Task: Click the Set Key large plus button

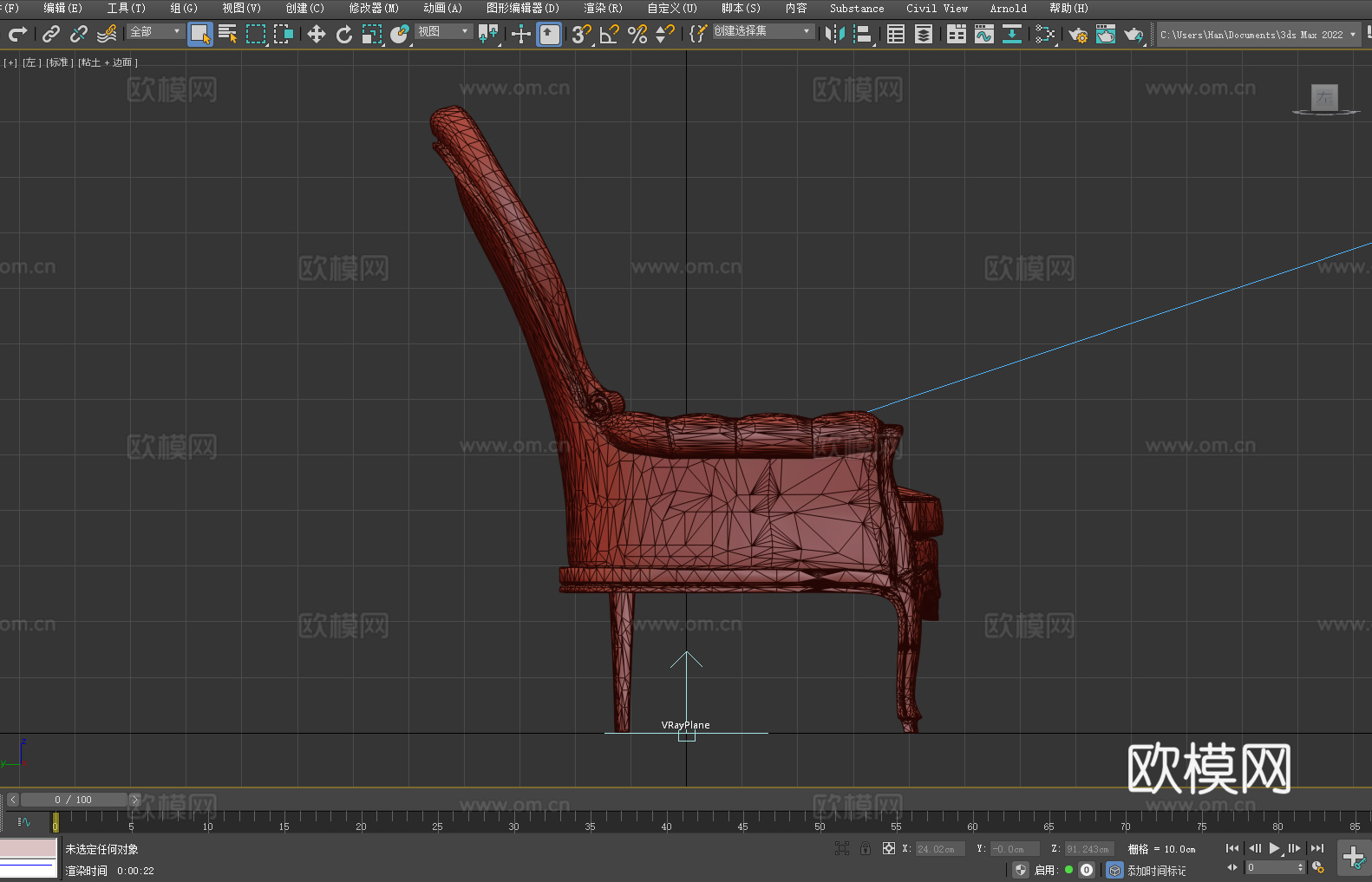Action: [x=1354, y=858]
